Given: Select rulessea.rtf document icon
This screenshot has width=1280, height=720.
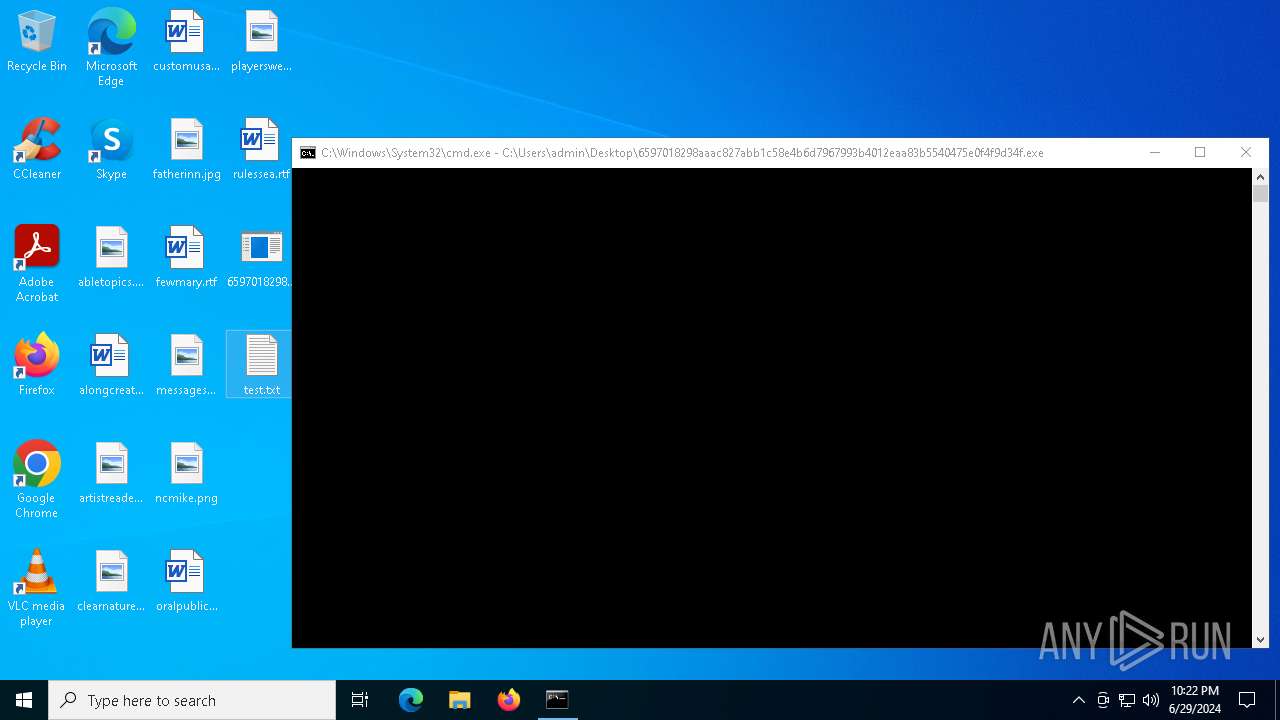Looking at the screenshot, I should pos(261,150).
